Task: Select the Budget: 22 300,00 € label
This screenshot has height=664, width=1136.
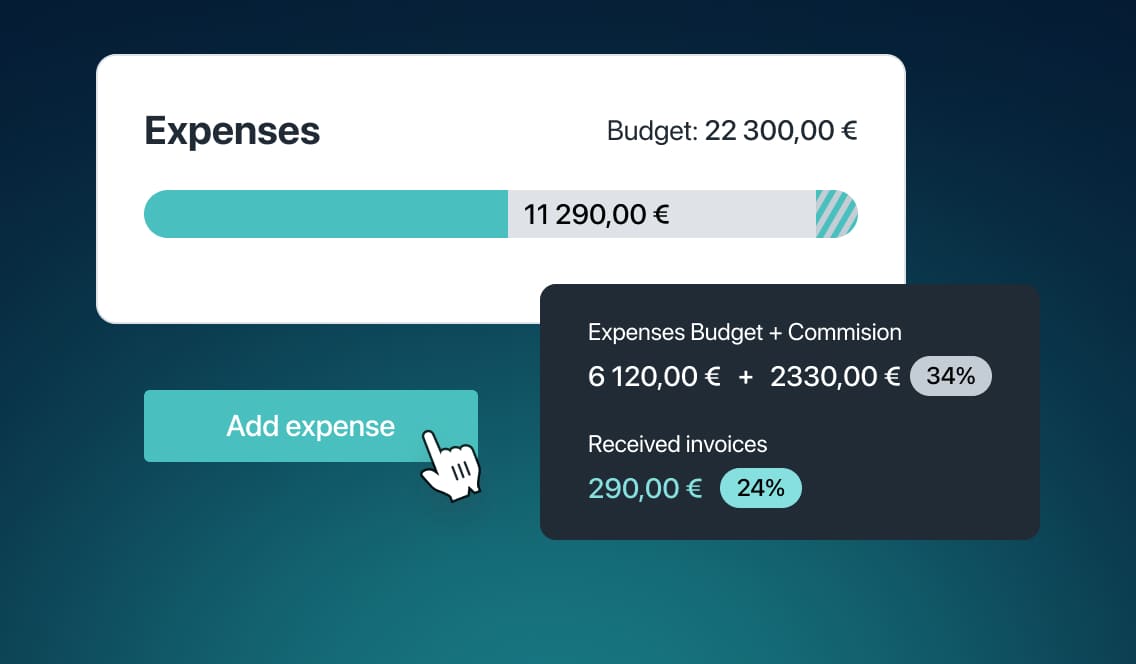Action: 732,131
